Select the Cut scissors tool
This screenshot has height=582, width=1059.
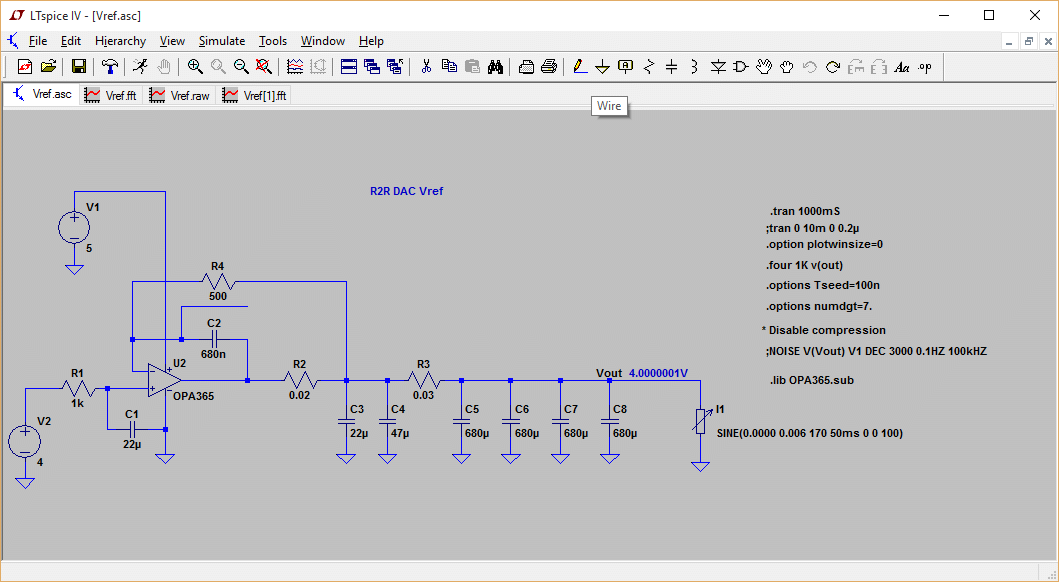point(426,67)
